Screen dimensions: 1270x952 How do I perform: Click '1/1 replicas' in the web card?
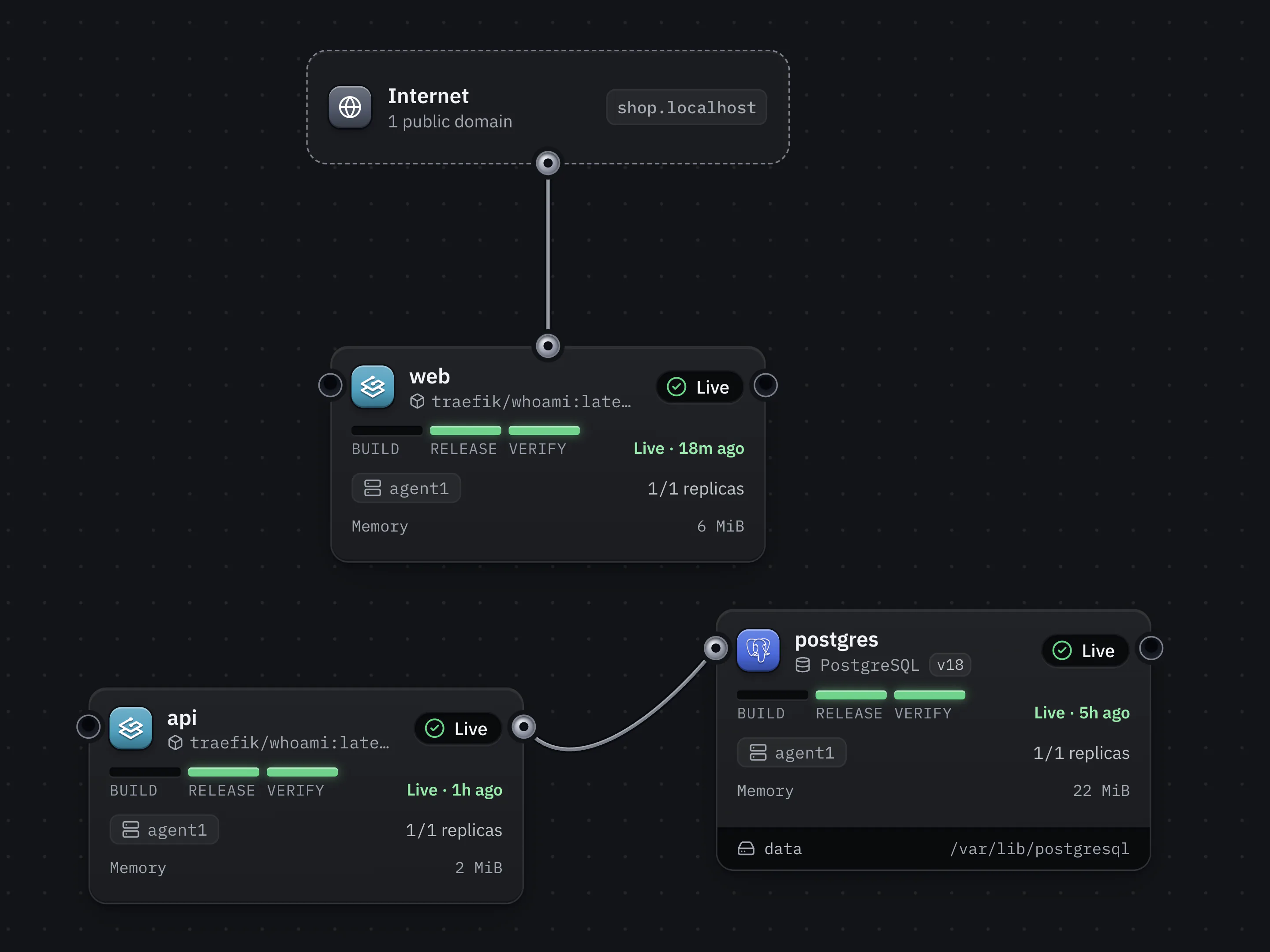pos(696,488)
